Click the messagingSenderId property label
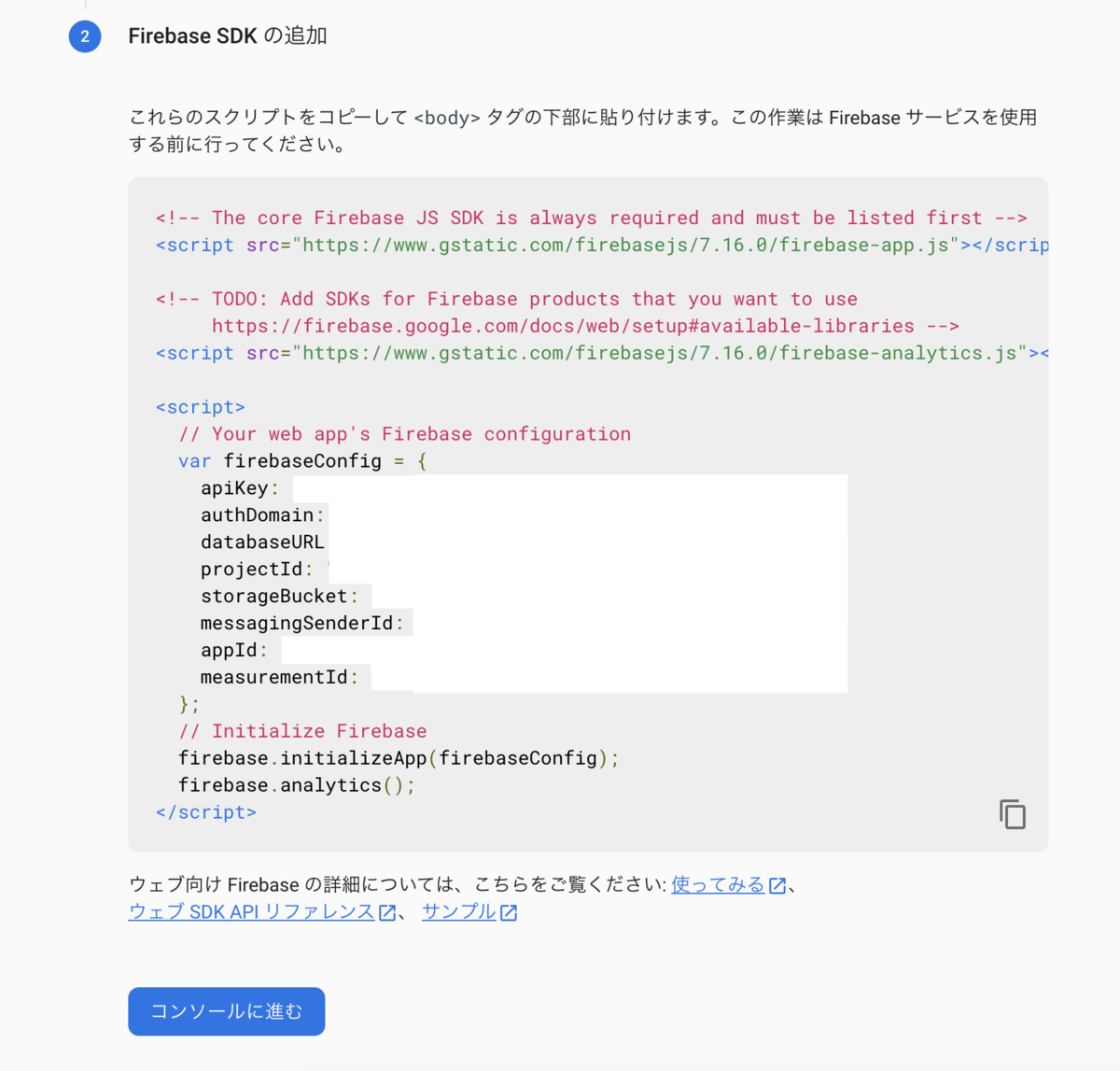1120x1071 pixels. point(301,624)
